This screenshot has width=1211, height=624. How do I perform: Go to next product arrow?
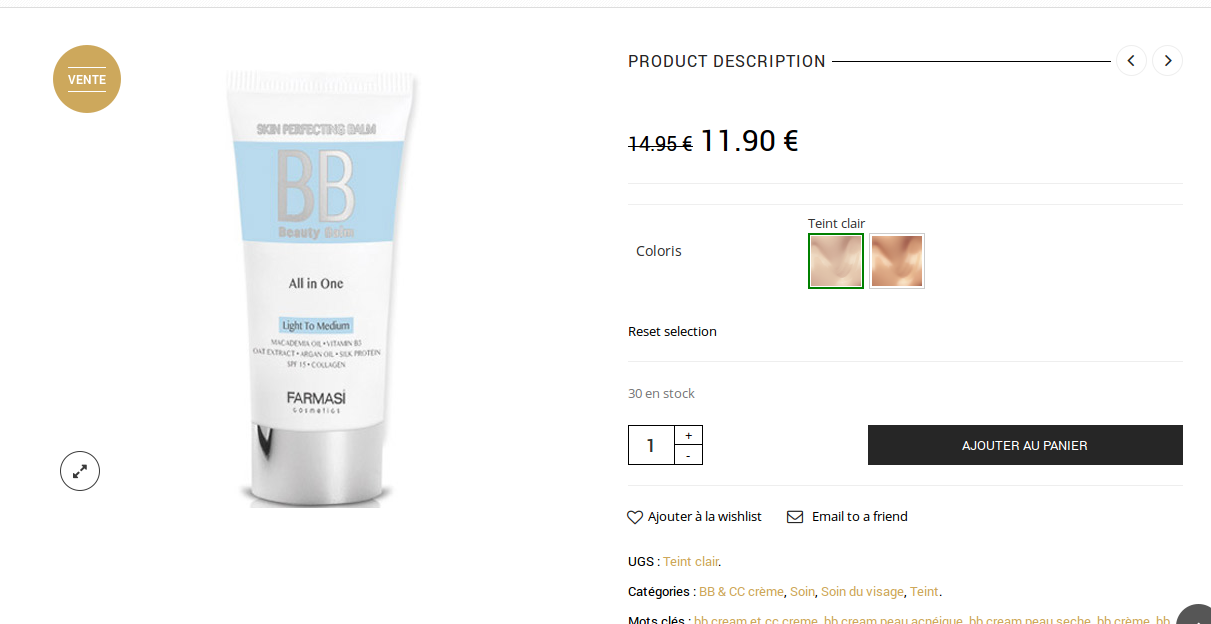pos(1167,61)
